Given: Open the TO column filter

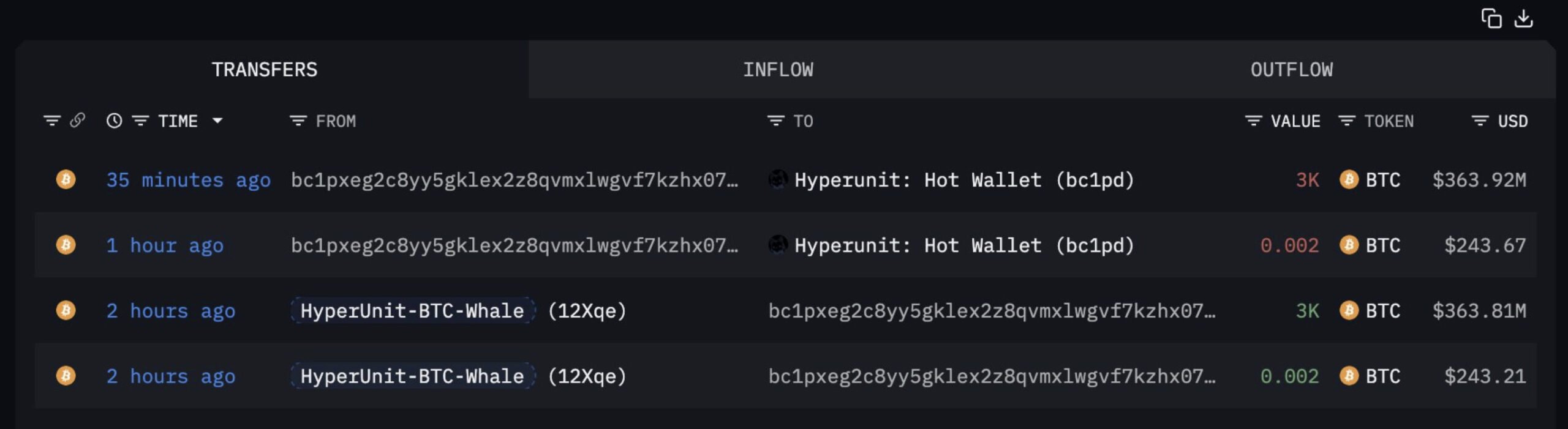Looking at the screenshot, I should 775,121.
